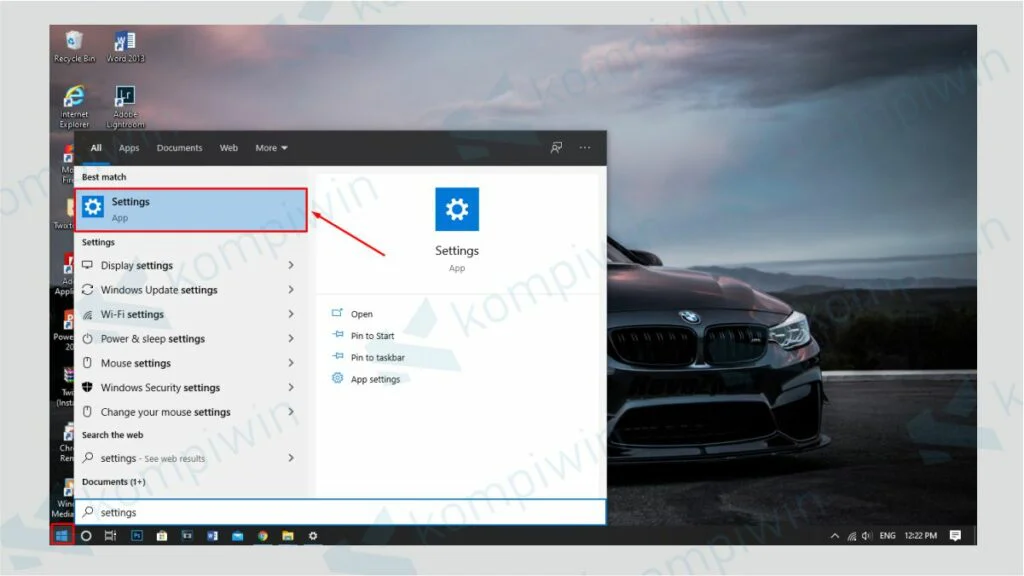The image size is (1024, 576).
Task: Switch to the Documents search tab
Action: 179,148
